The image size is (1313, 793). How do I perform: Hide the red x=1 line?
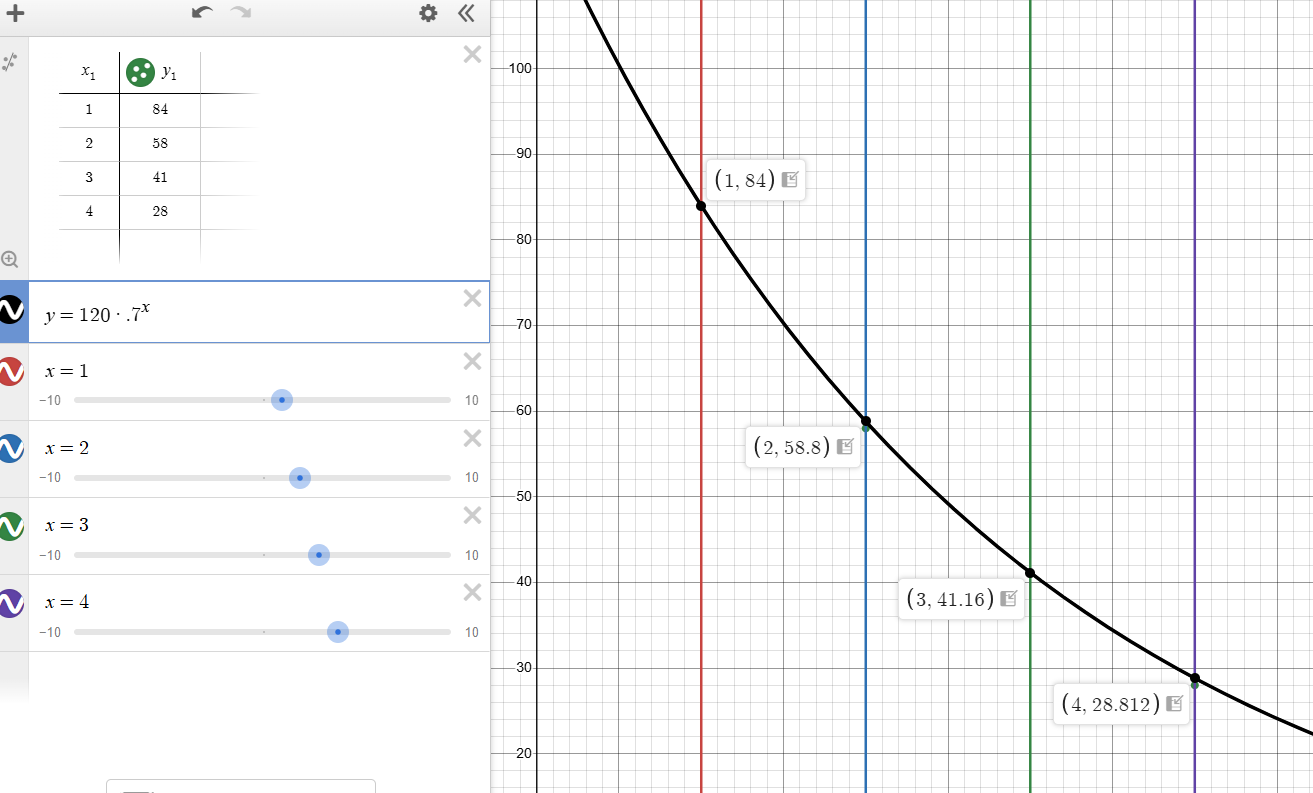[11, 371]
